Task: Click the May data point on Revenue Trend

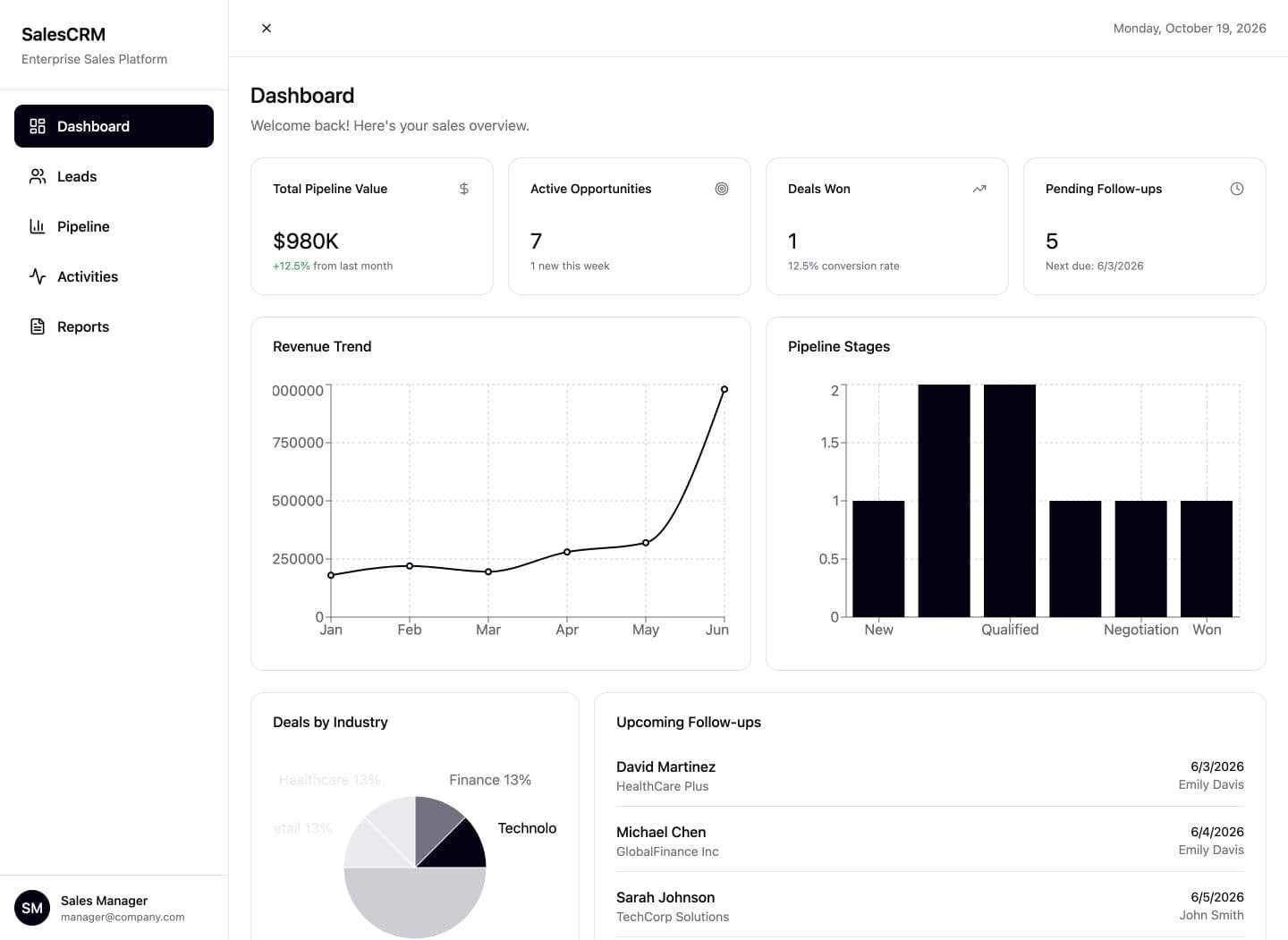Action: [646, 543]
